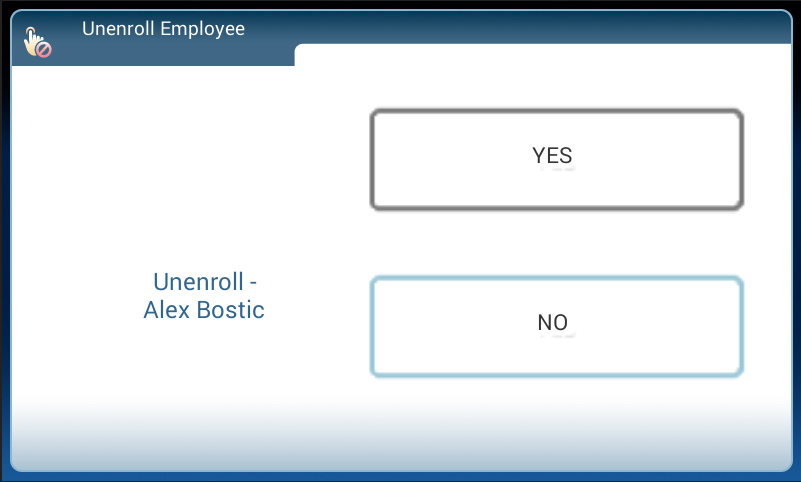Click the Unenroll - Alex Bostic label
Viewport: 801px width, 482px height.
point(204,296)
